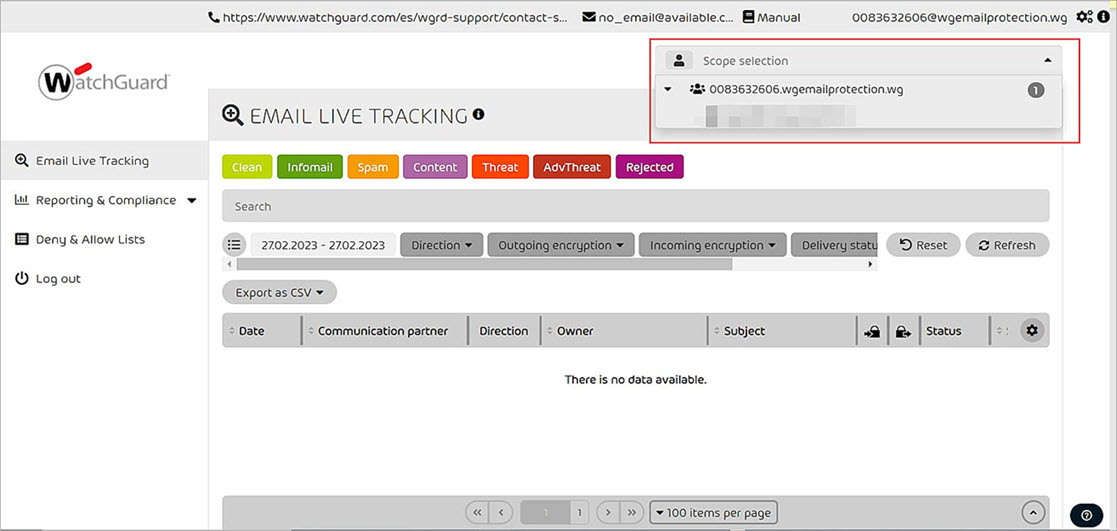The width and height of the screenshot is (1117, 531).
Task: Click Log out in sidebar
Action: click(x=48, y=279)
